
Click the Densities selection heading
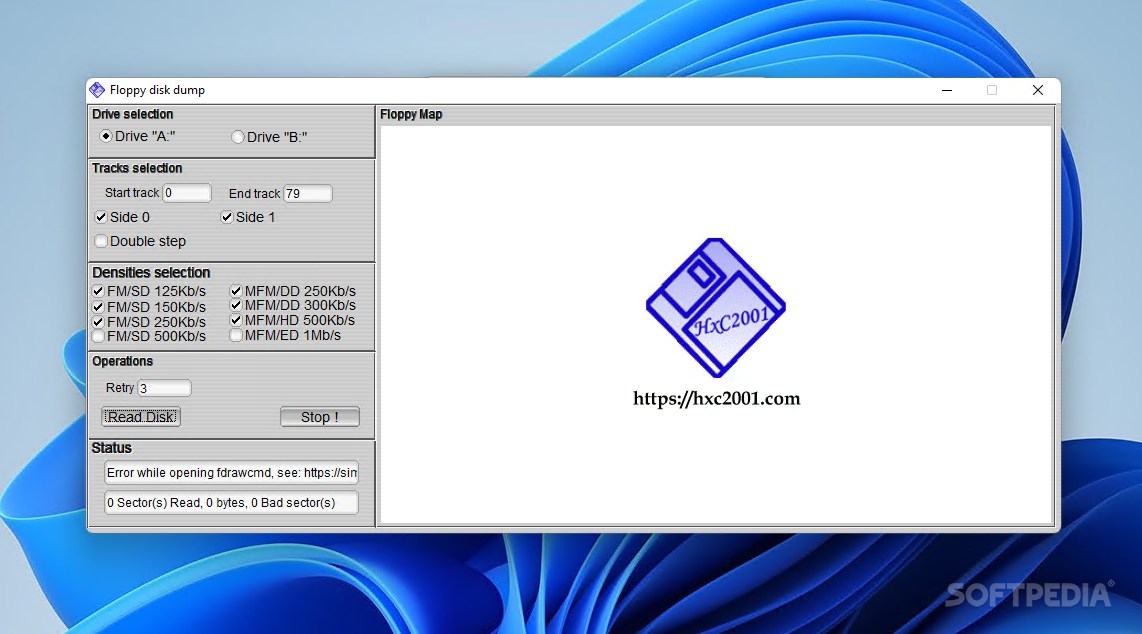point(151,272)
